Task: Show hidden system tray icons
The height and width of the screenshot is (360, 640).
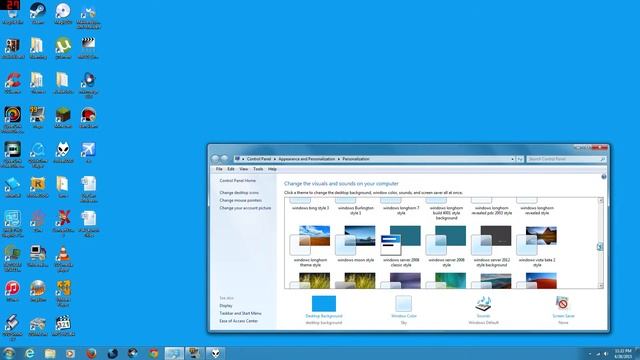Action: click(x=590, y=354)
